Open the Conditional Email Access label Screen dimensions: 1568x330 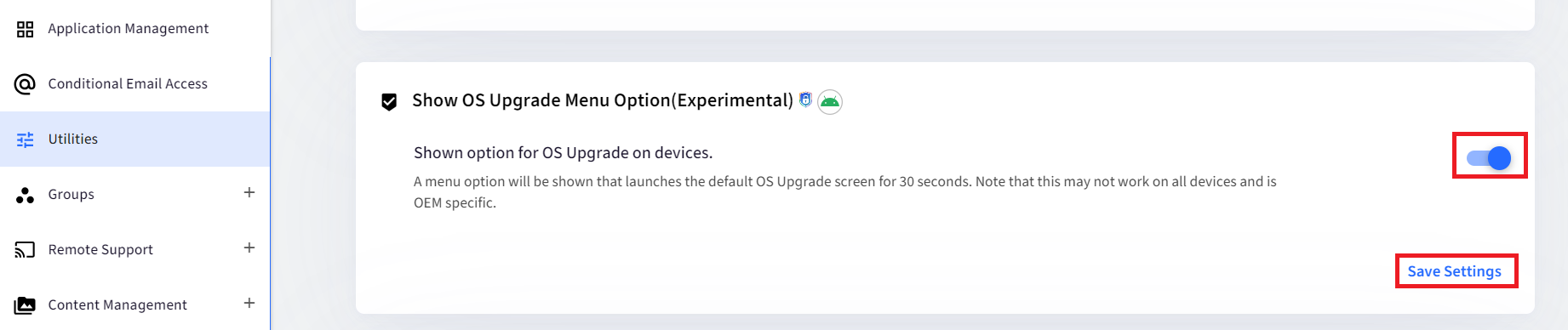128,84
